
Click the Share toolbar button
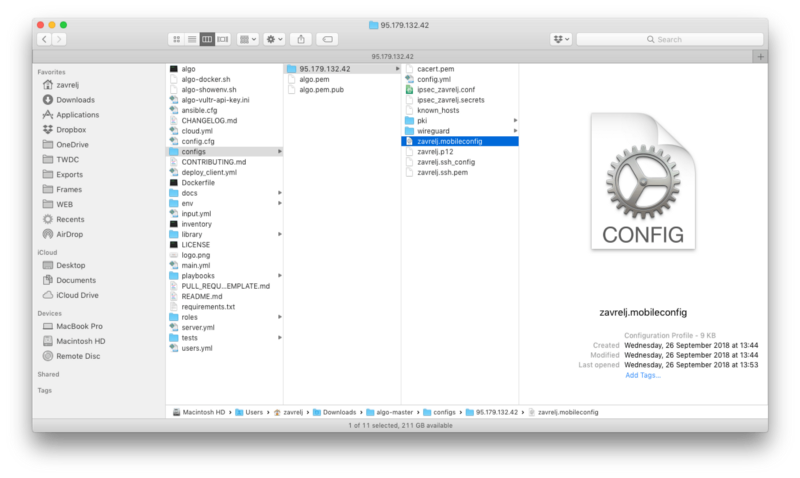click(301, 39)
